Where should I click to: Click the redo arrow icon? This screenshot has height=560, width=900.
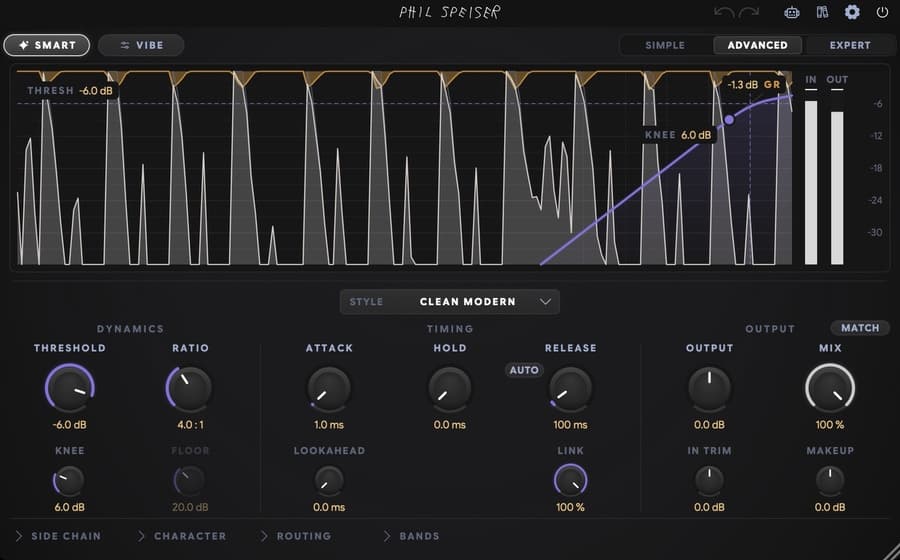click(748, 13)
